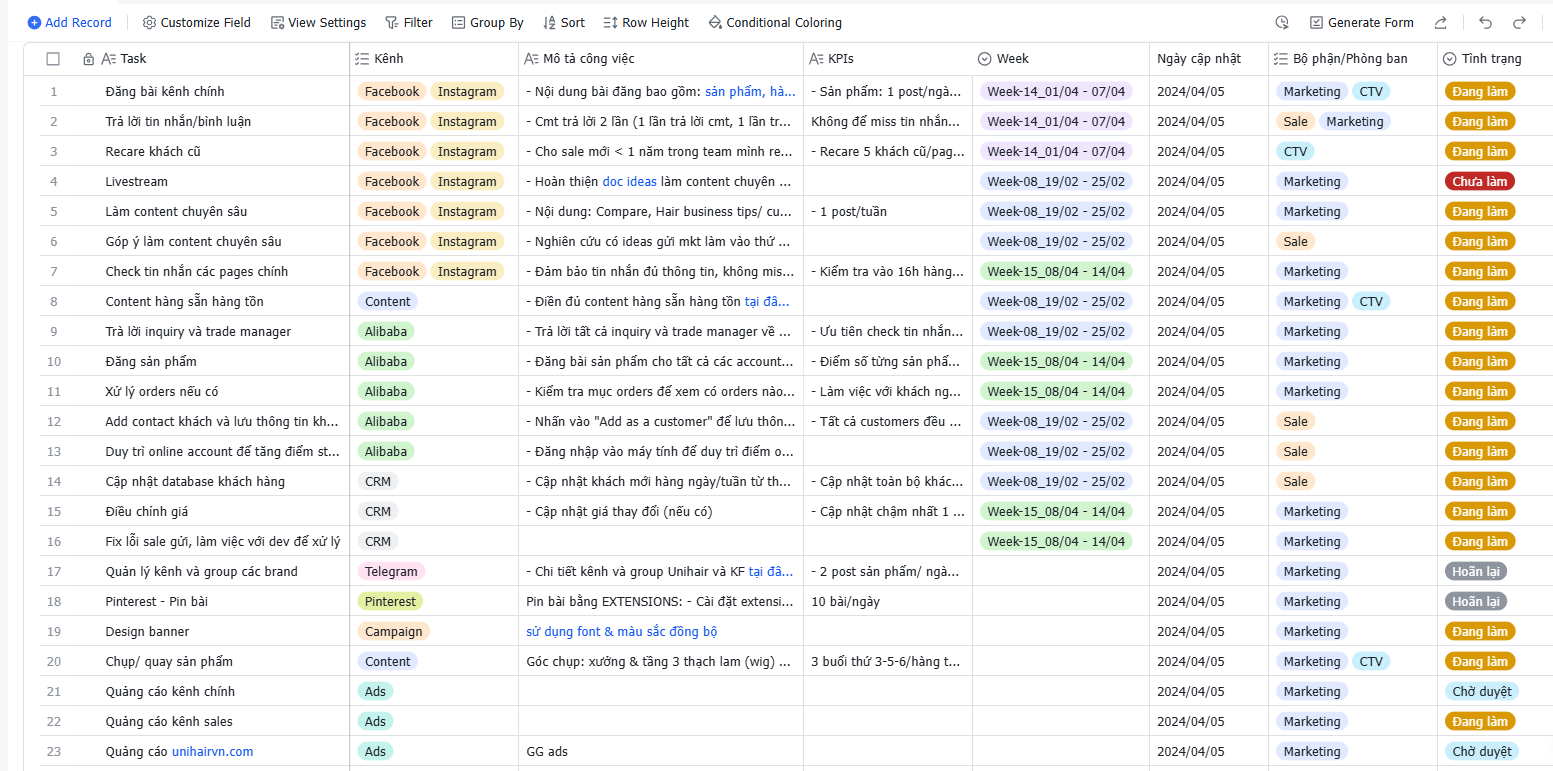
Task: Open the 'sản phẩm, hà...' link in row 1
Action: (x=750, y=91)
